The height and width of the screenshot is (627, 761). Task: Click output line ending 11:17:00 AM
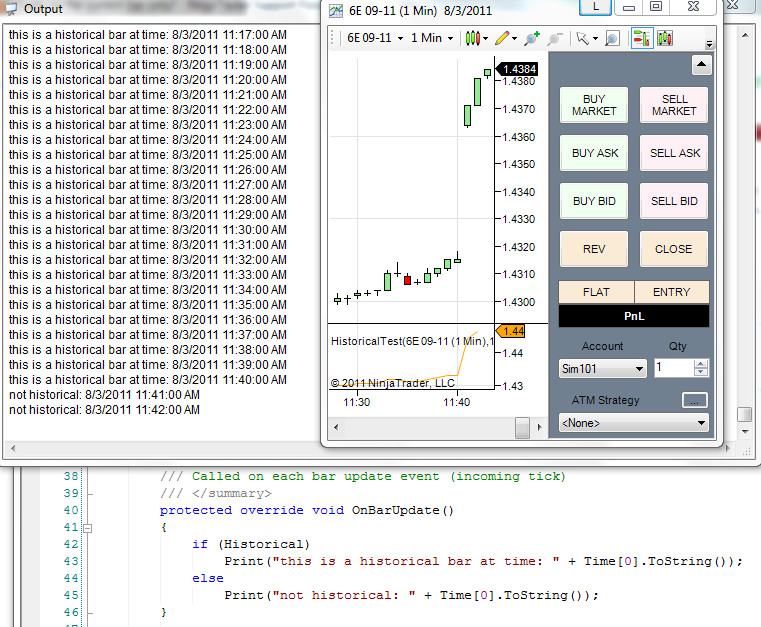(148, 35)
